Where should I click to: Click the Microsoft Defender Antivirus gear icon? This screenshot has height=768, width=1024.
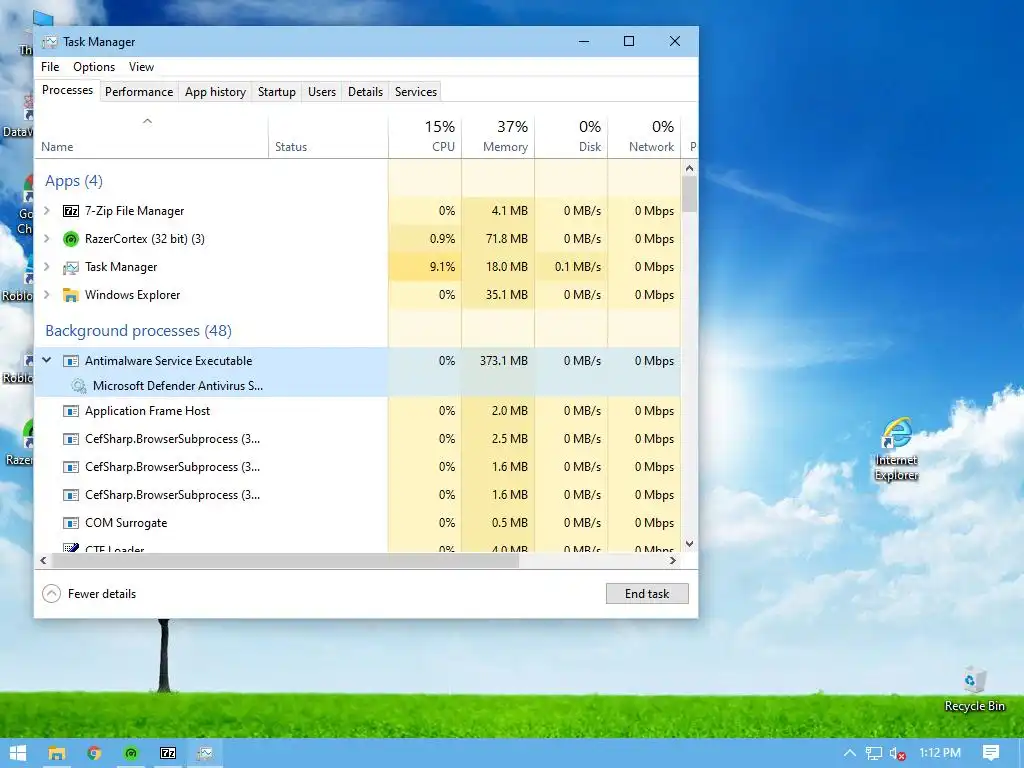pos(78,386)
